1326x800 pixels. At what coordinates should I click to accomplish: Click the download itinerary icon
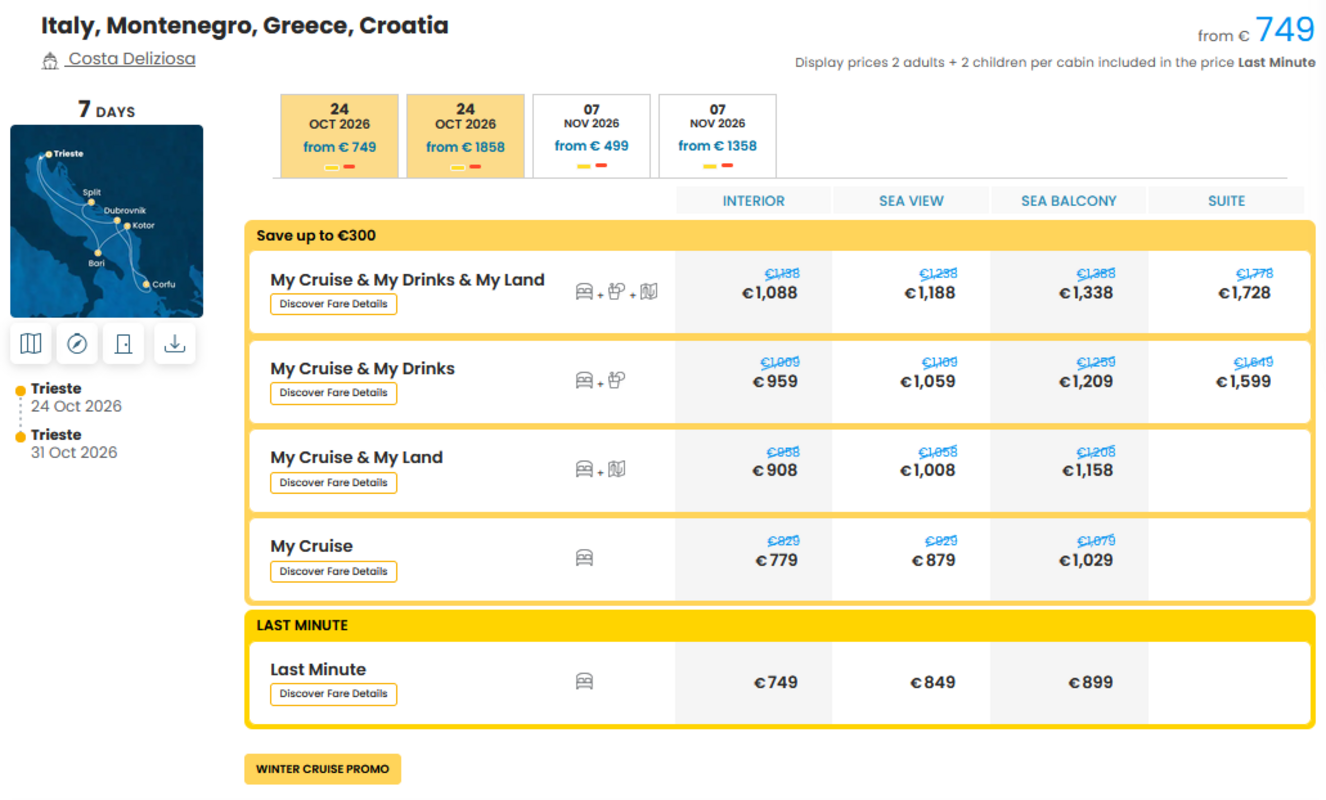(x=175, y=344)
